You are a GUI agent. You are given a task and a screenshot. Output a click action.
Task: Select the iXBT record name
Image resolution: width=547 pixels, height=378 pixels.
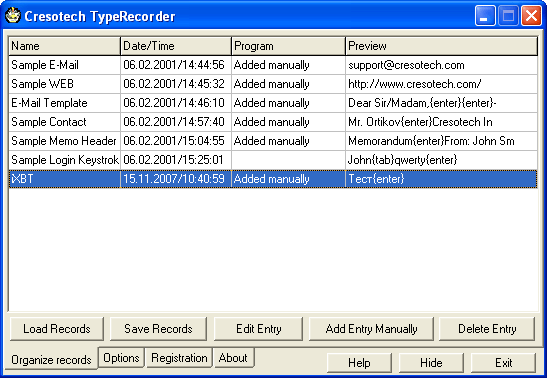coord(22,179)
